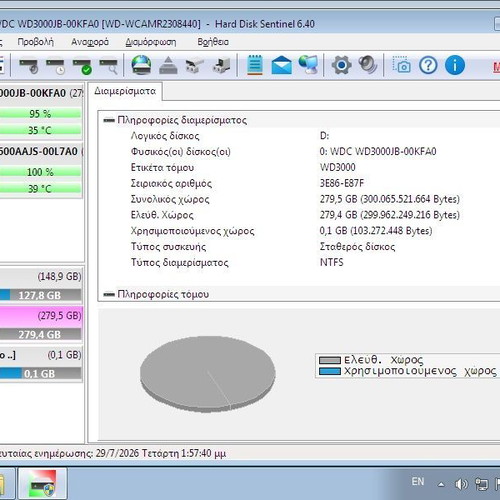This screenshot has width=500, height=500.
Task: Click the 127,8 GB free space bar
Action: (x=40, y=295)
